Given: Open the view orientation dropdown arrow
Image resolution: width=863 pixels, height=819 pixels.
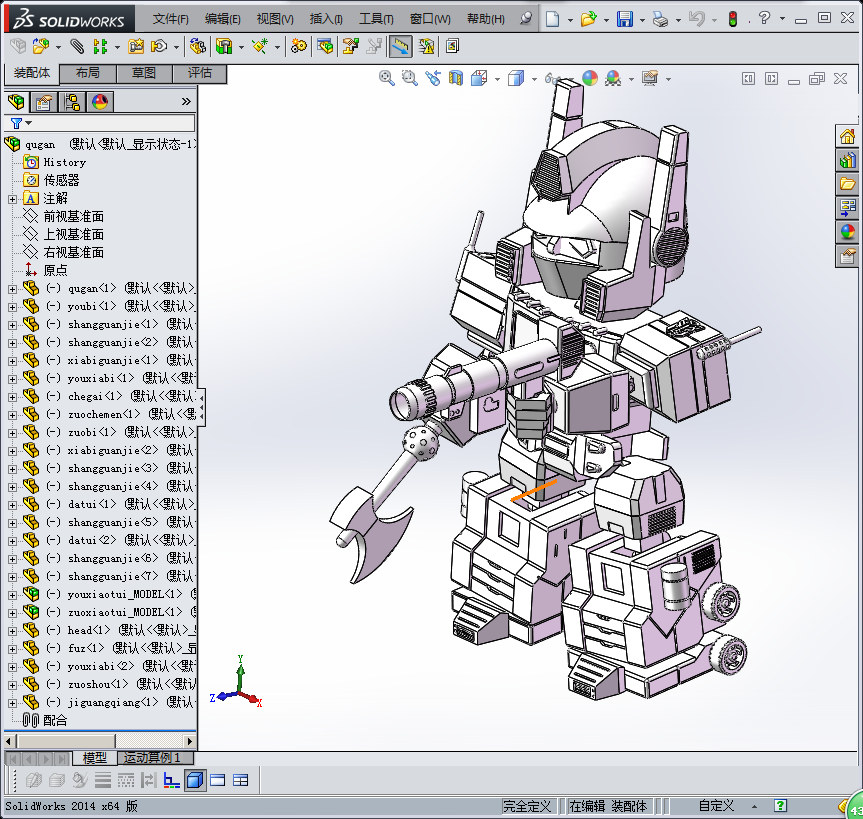Looking at the screenshot, I should click(x=498, y=79).
